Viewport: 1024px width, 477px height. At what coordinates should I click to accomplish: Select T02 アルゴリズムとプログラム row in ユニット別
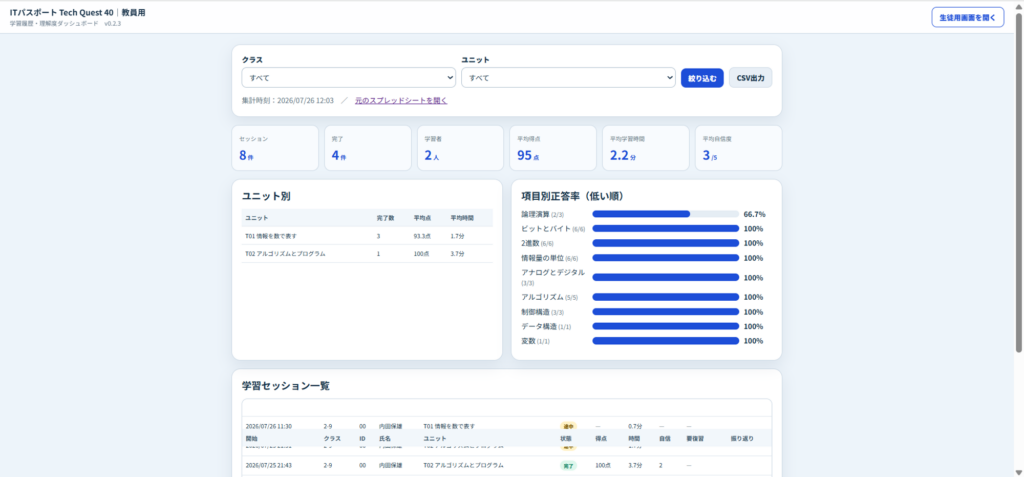click(x=367, y=254)
